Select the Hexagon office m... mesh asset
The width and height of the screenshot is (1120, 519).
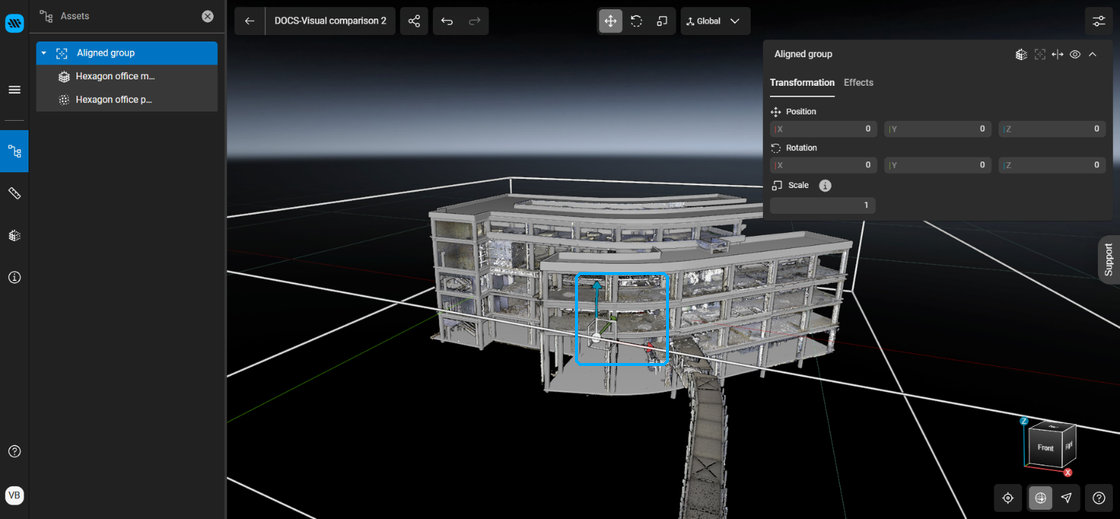point(127,76)
